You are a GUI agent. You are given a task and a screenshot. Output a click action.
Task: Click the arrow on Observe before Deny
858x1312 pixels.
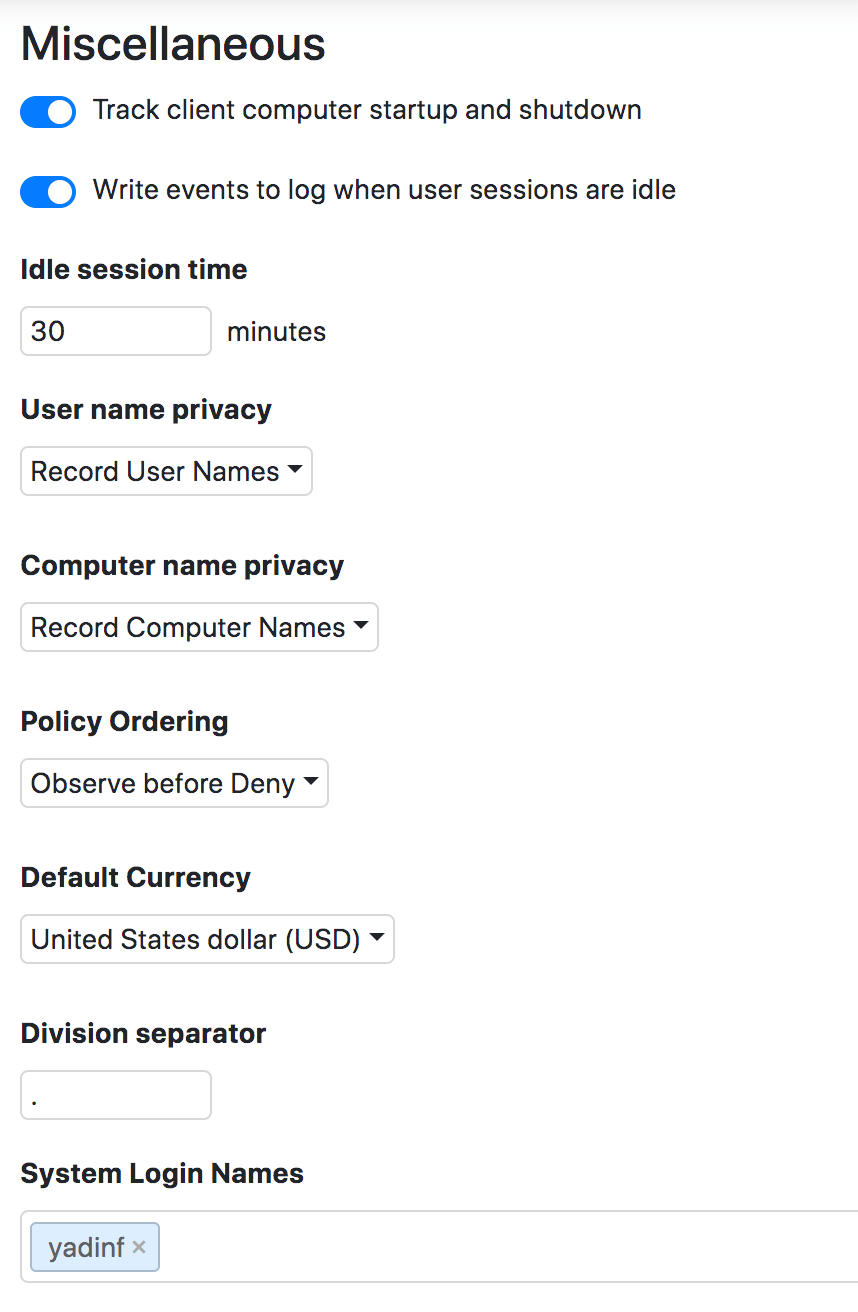(x=311, y=783)
